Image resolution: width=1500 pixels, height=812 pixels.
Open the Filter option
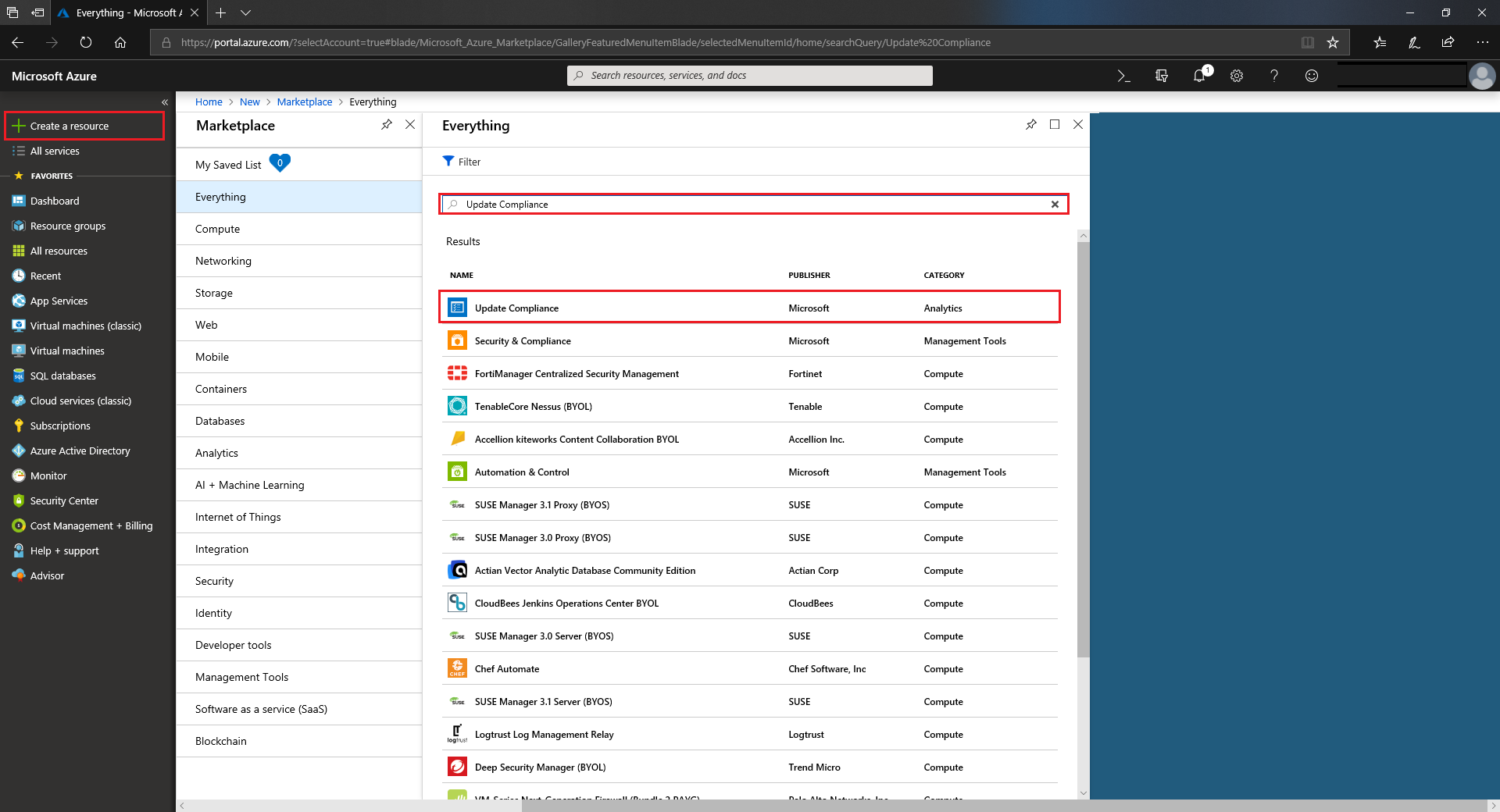coord(462,162)
